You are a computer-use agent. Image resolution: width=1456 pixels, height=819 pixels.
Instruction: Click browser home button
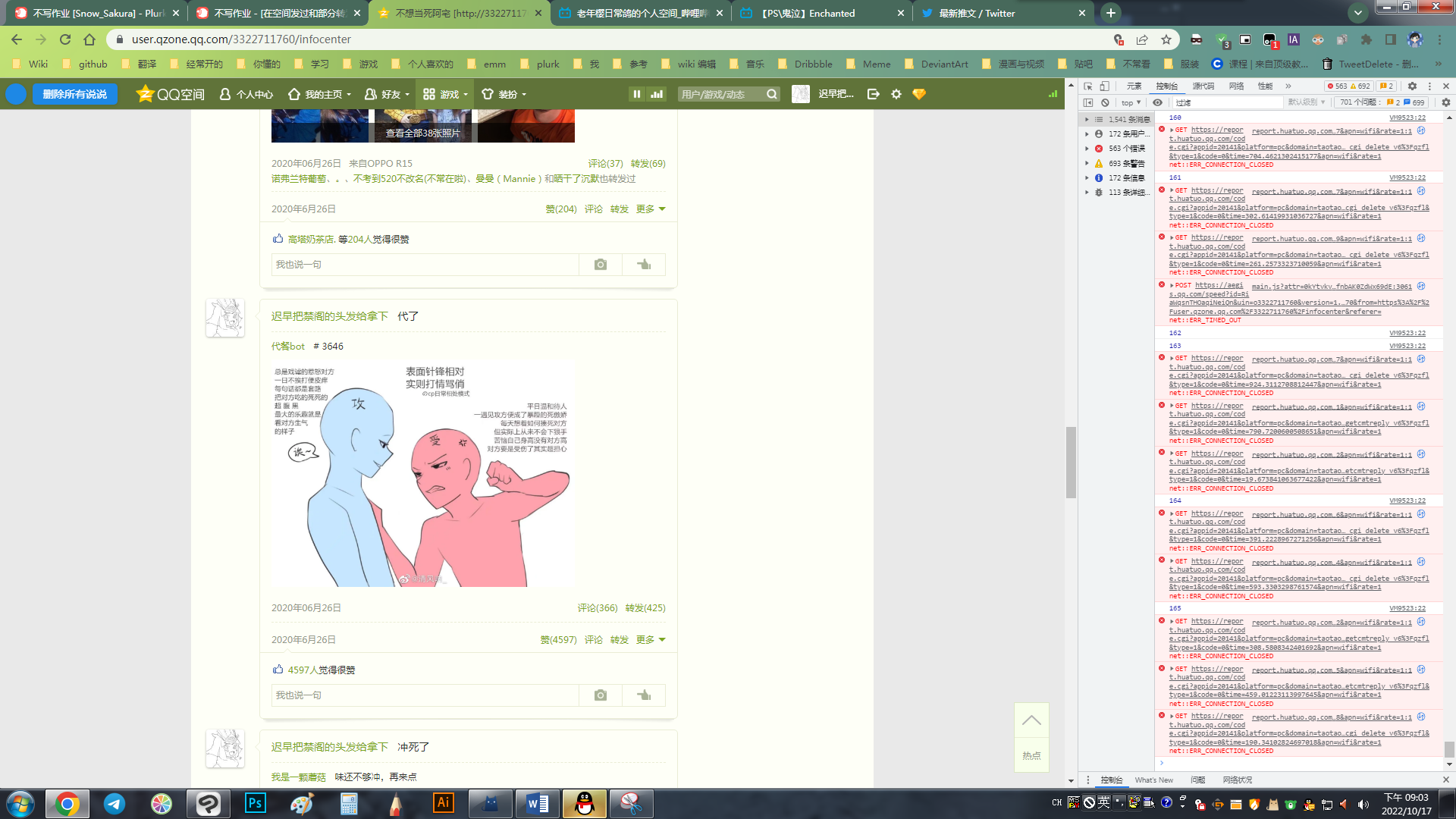point(89,39)
